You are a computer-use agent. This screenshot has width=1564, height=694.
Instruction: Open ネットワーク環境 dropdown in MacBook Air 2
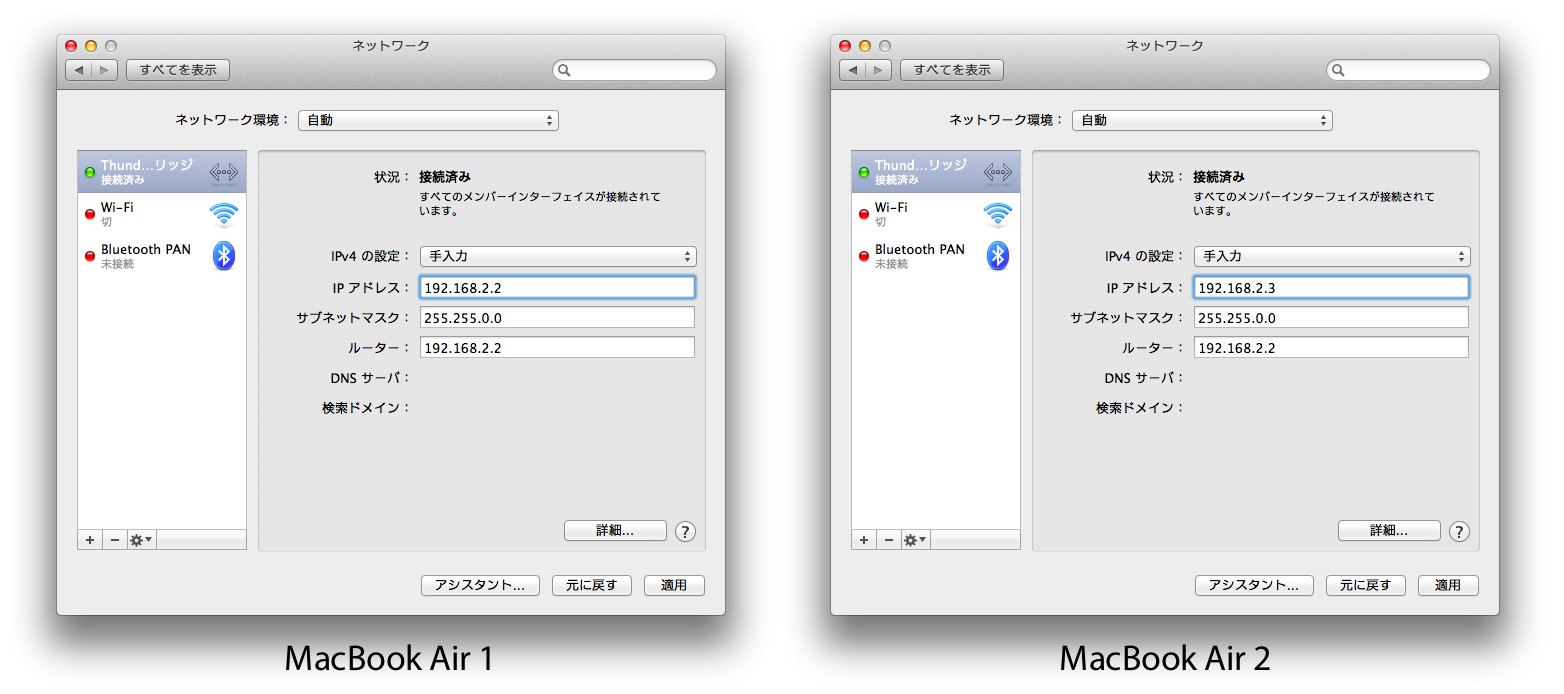1202,120
